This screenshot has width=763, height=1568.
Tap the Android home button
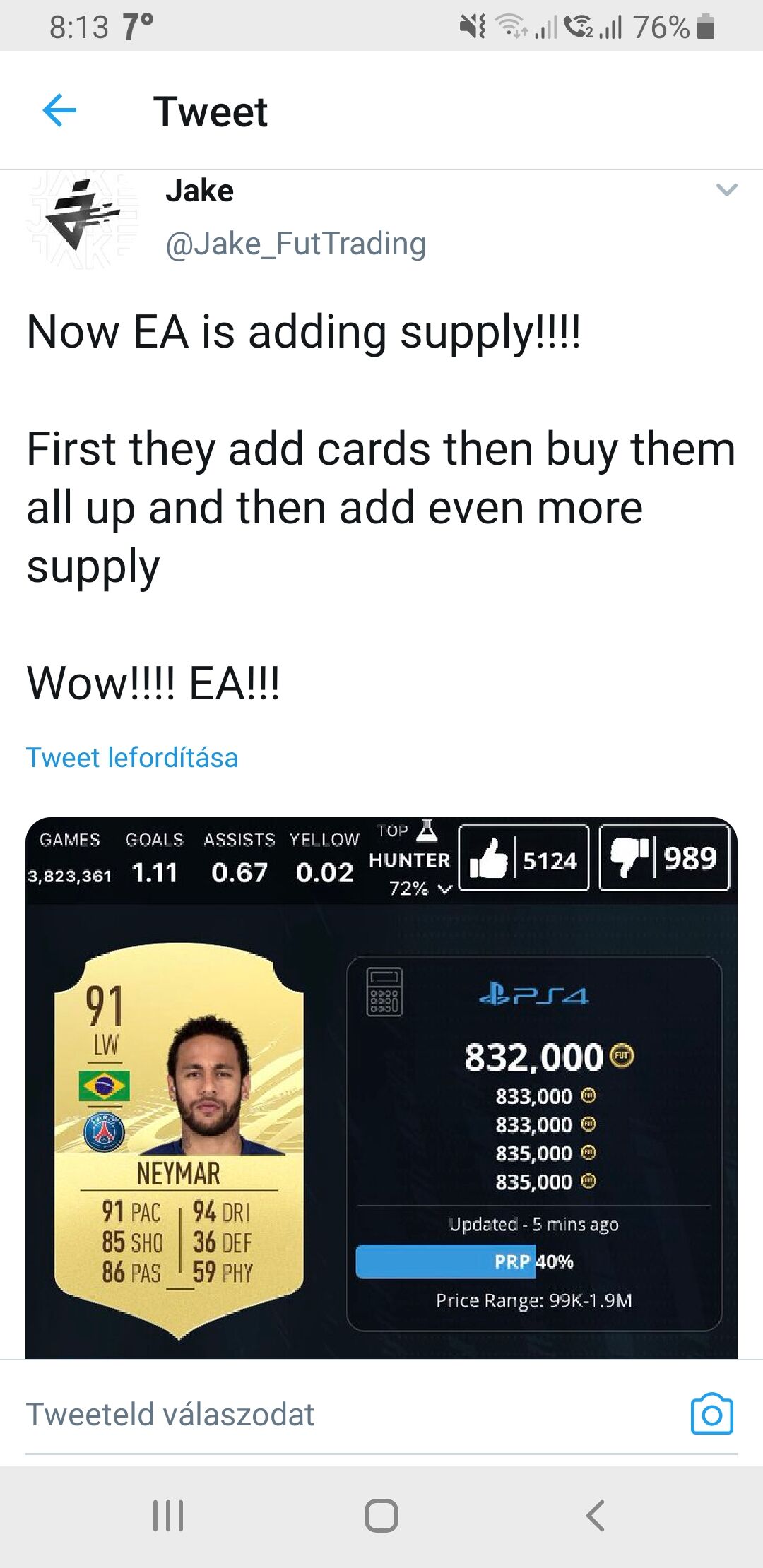tap(381, 1516)
